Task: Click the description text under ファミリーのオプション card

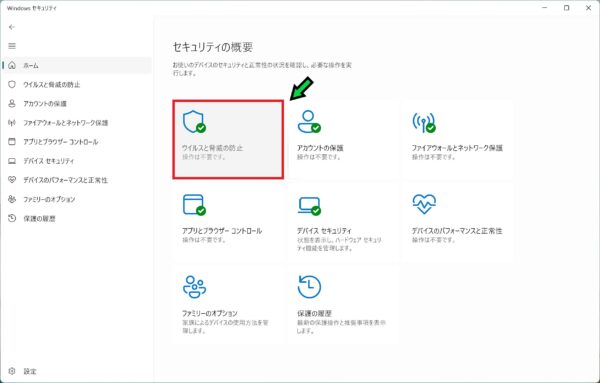Action: [225, 327]
